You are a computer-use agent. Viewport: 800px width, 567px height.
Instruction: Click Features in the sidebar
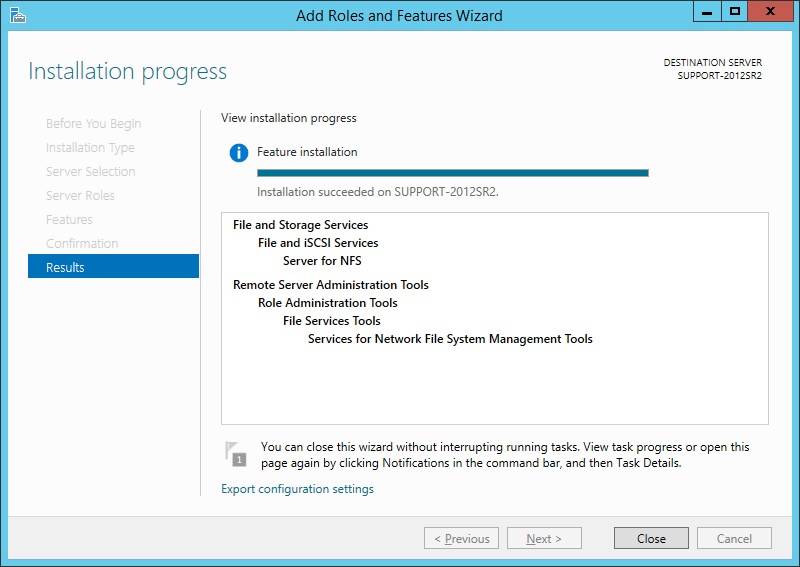(69, 220)
